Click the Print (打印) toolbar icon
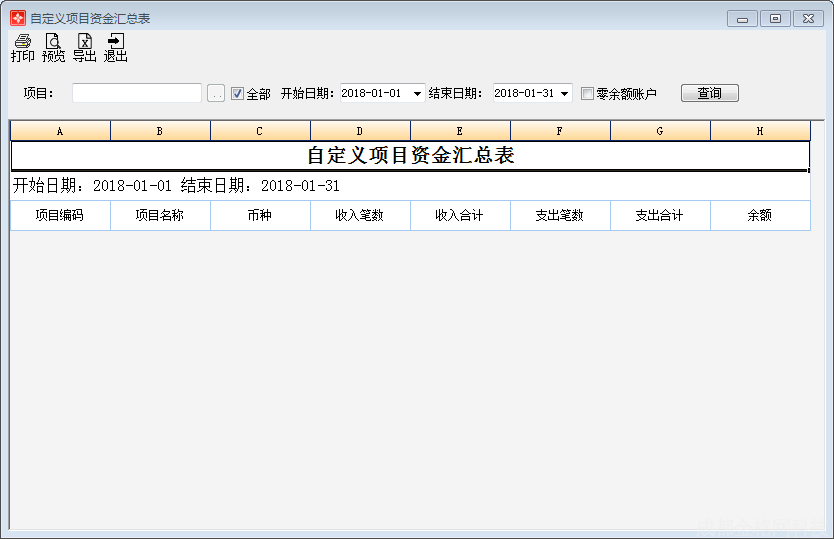Screen dimensions: 834x539 click(x=22, y=47)
